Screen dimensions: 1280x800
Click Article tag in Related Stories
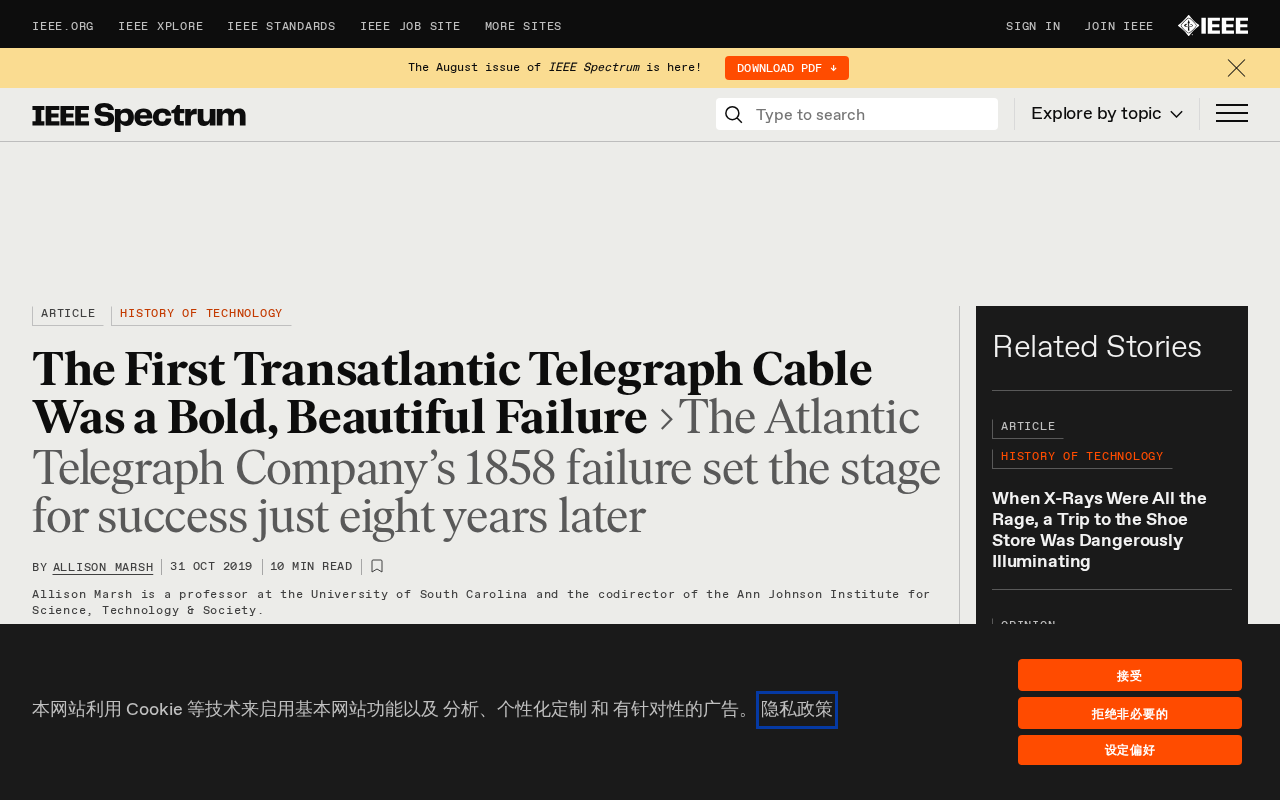click(1028, 427)
